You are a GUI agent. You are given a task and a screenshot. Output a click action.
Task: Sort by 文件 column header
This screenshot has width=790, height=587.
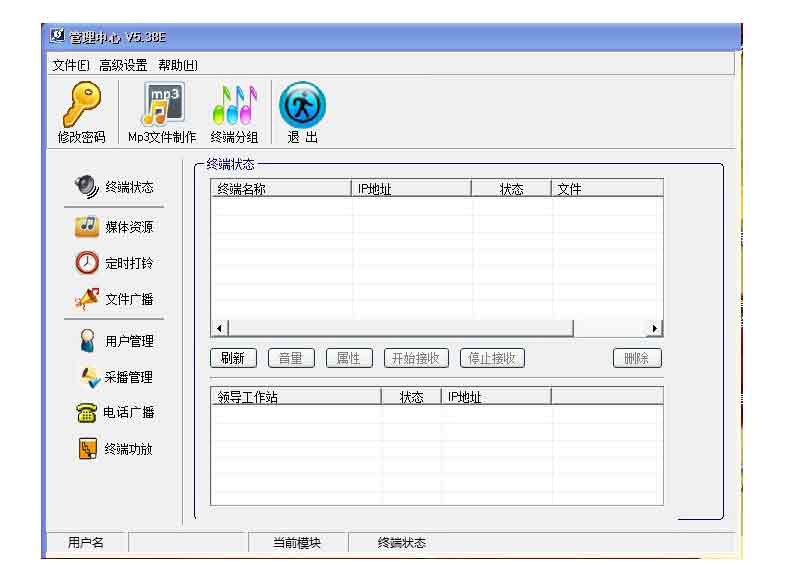click(608, 189)
